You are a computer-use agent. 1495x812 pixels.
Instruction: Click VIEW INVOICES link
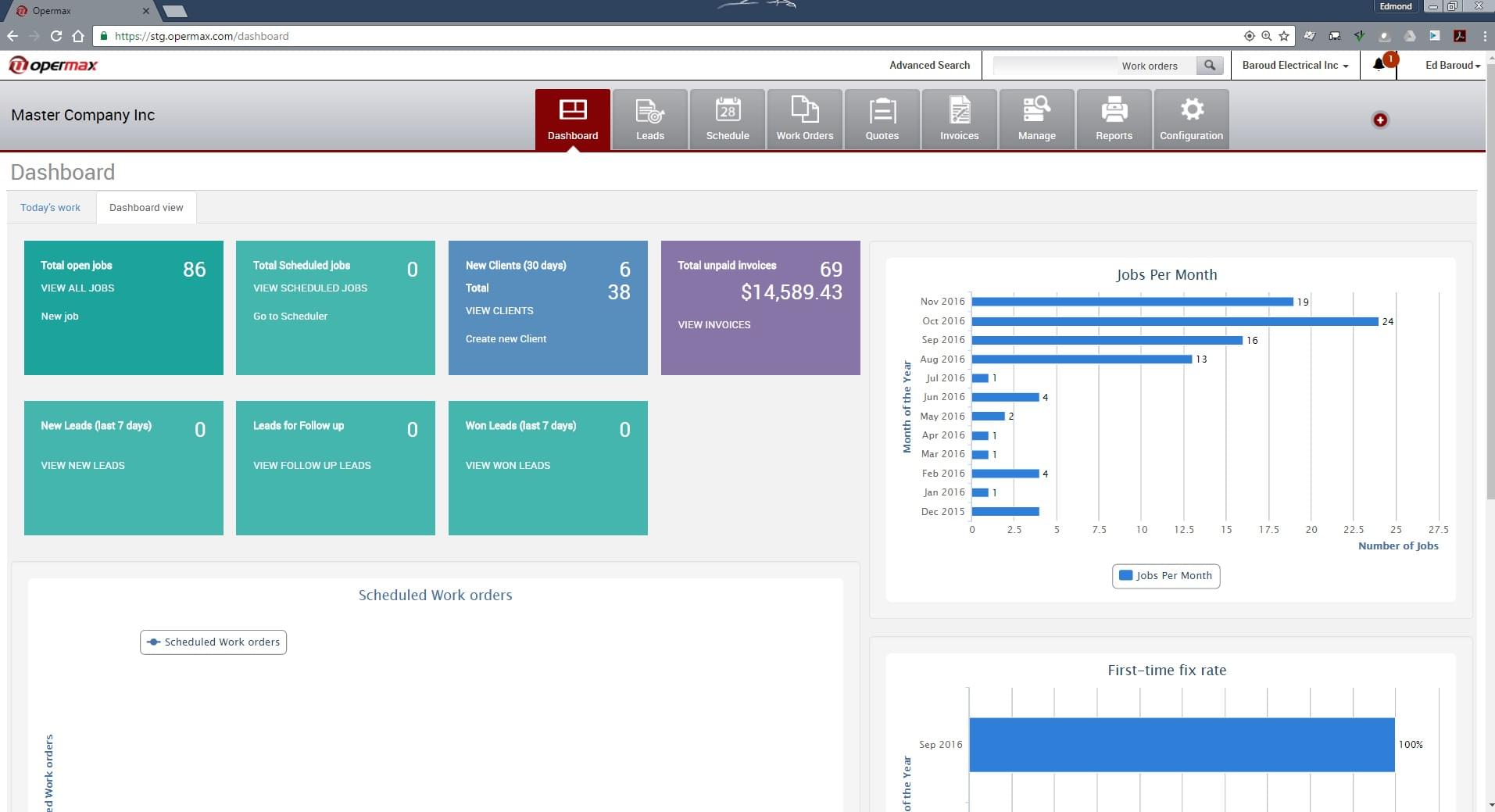714,325
